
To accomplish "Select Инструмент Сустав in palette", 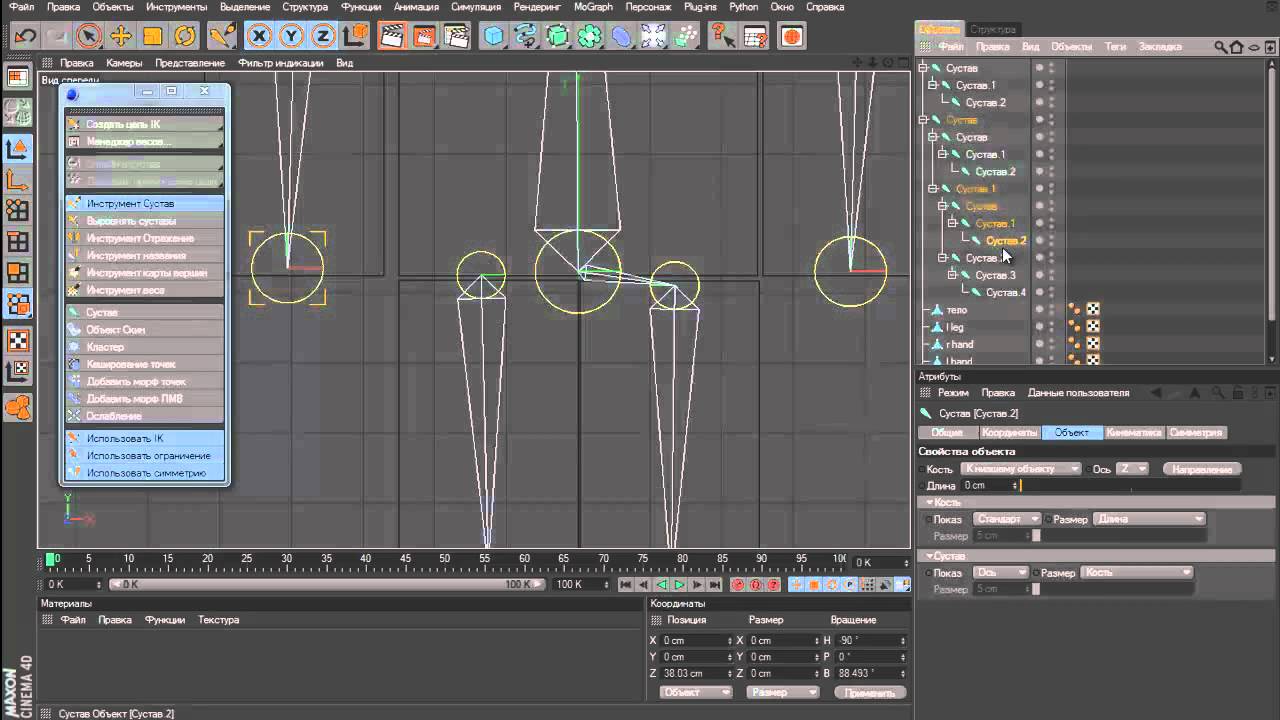I will point(145,203).
